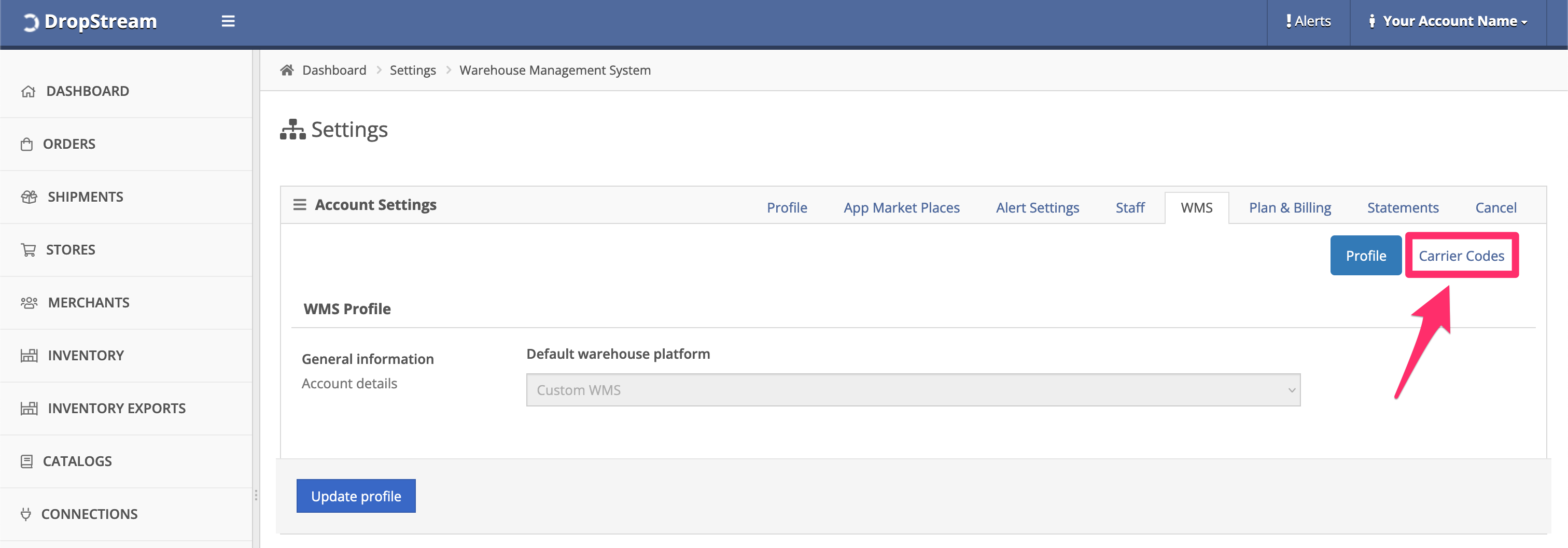The width and height of the screenshot is (1568, 548).
Task: Toggle the hamburger sidebar menu icon
Action: [228, 21]
